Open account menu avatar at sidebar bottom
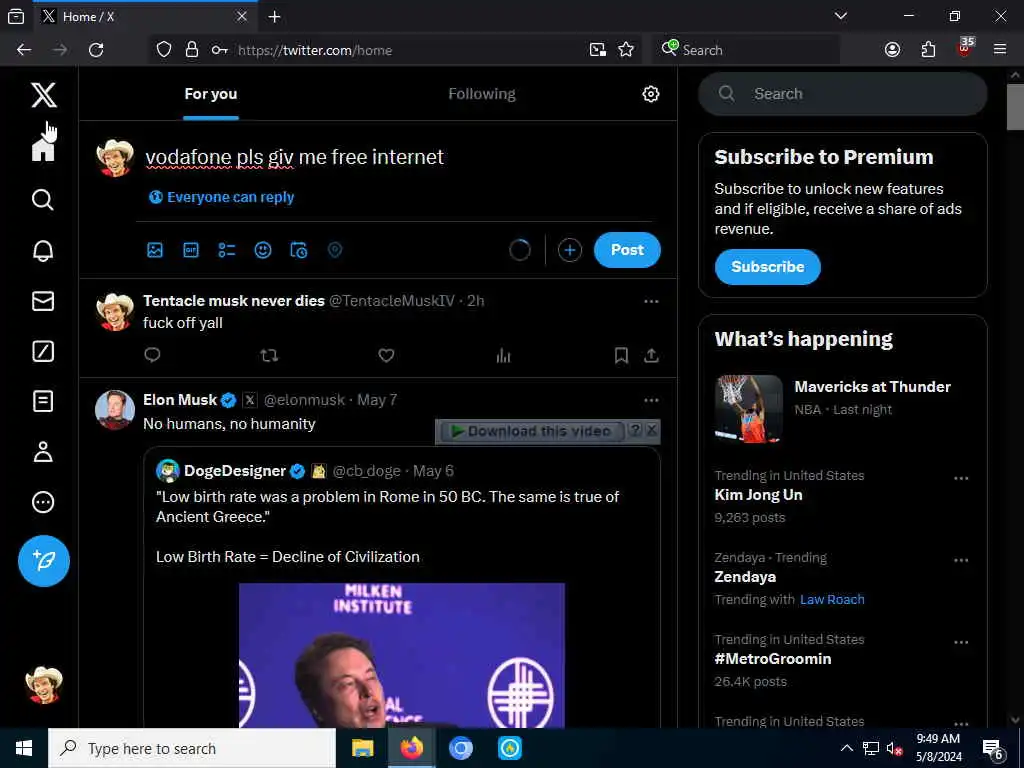The image size is (1024, 768). 44,685
